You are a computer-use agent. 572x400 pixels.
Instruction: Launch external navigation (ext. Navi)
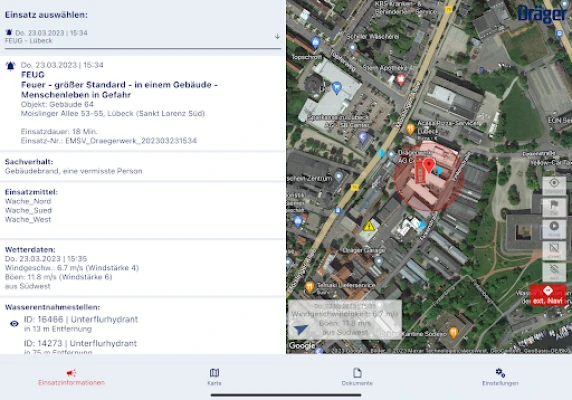click(548, 295)
